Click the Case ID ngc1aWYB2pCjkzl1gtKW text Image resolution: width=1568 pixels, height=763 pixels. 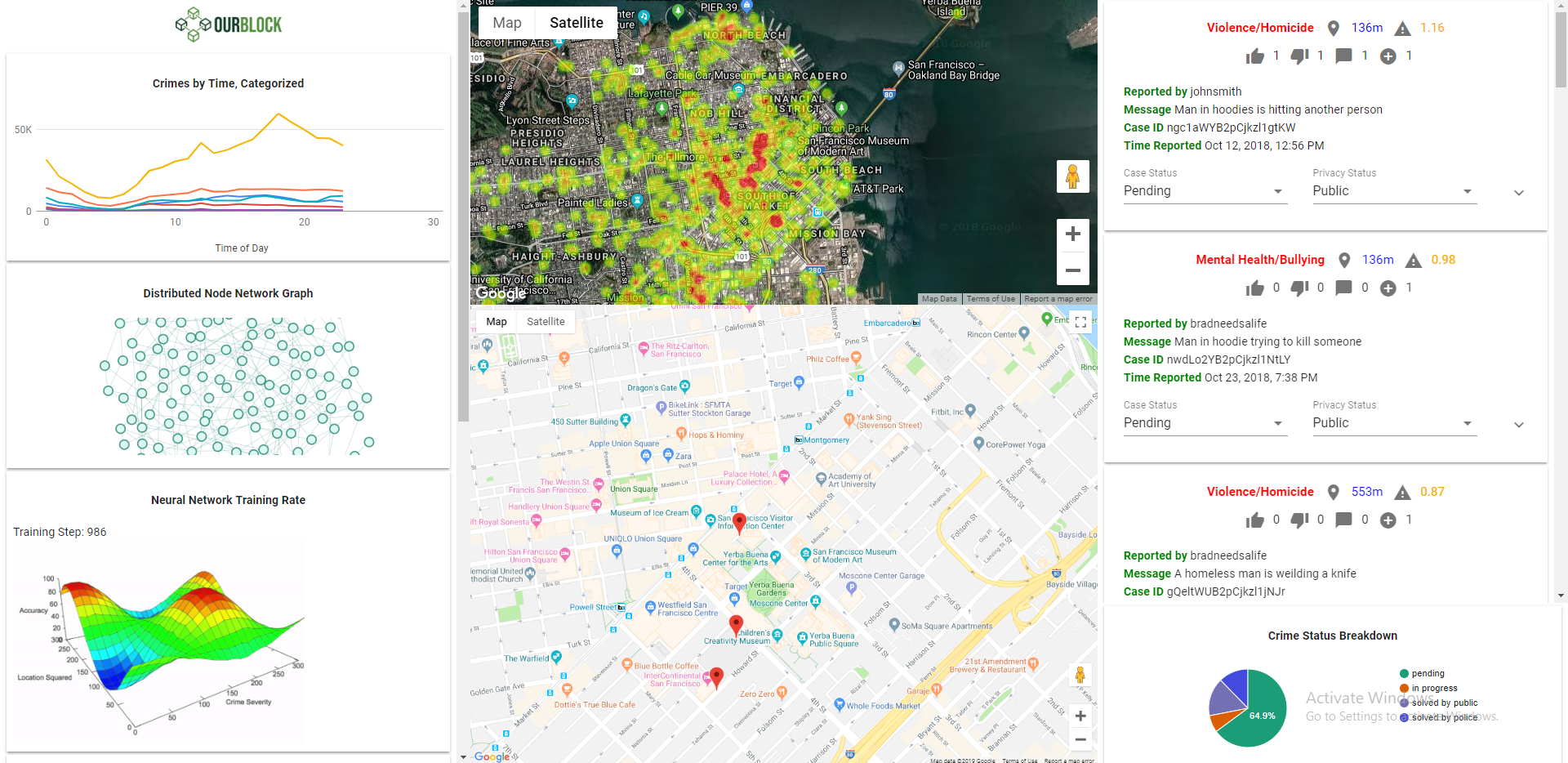[1209, 127]
